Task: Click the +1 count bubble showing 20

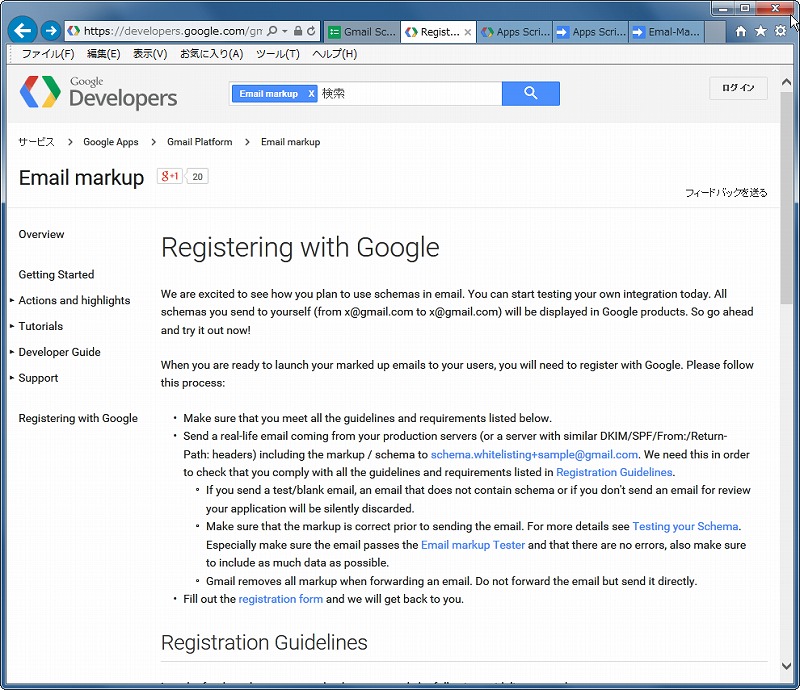Action: pyautogui.click(x=197, y=177)
